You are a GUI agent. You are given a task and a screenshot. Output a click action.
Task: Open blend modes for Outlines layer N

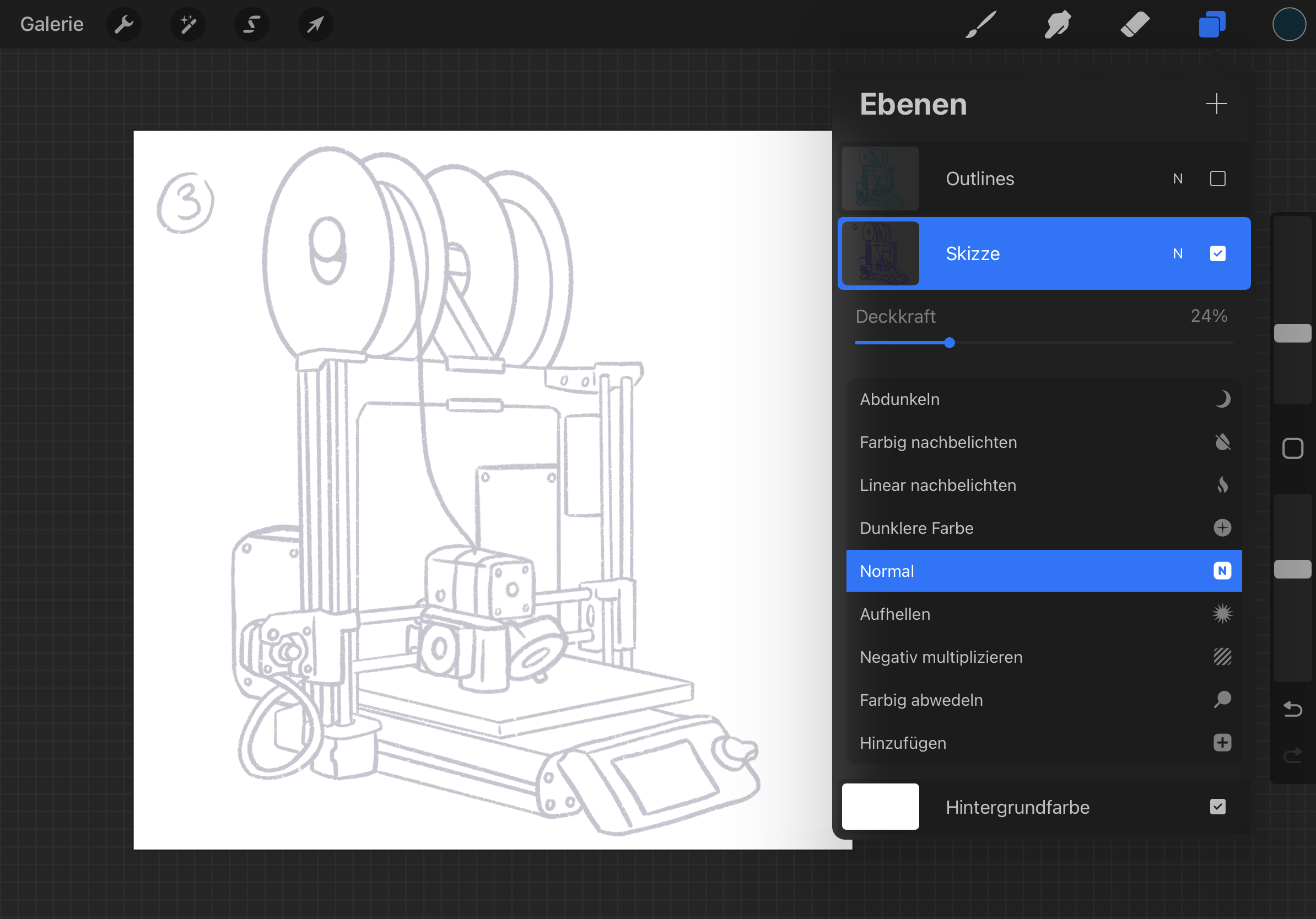click(1177, 179)
